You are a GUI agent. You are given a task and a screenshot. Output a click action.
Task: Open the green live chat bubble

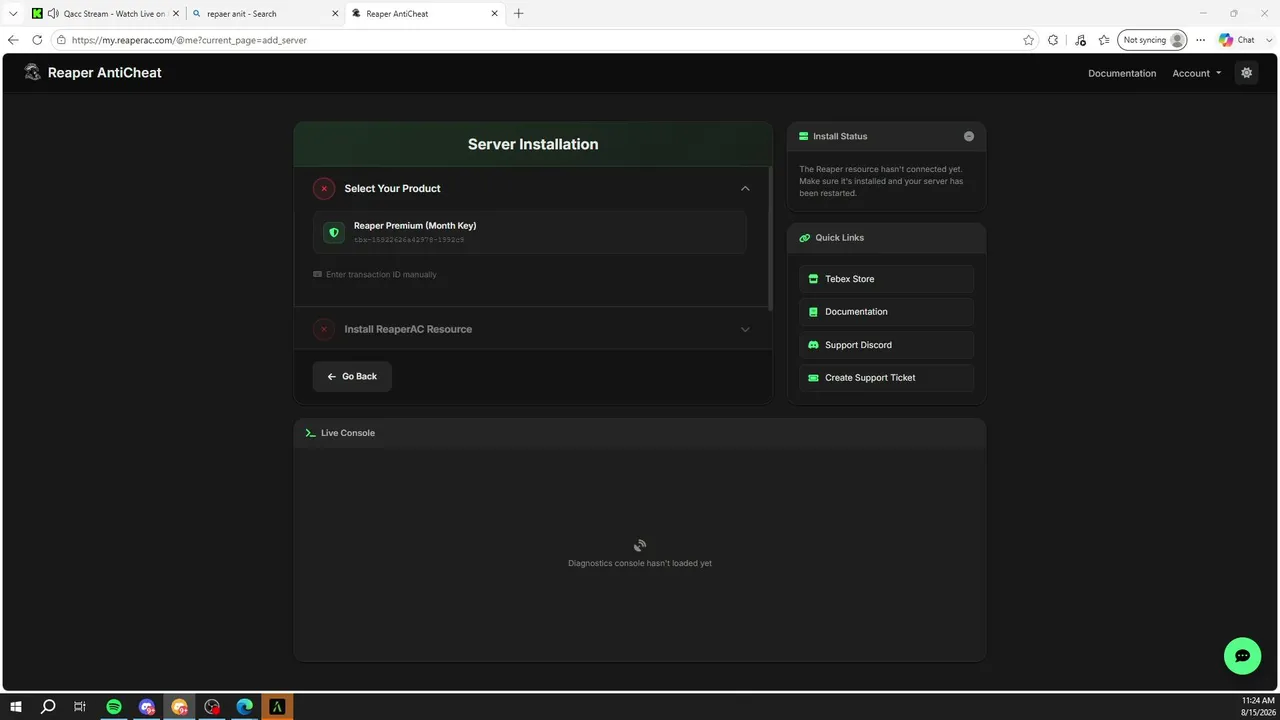[1242, 656]
